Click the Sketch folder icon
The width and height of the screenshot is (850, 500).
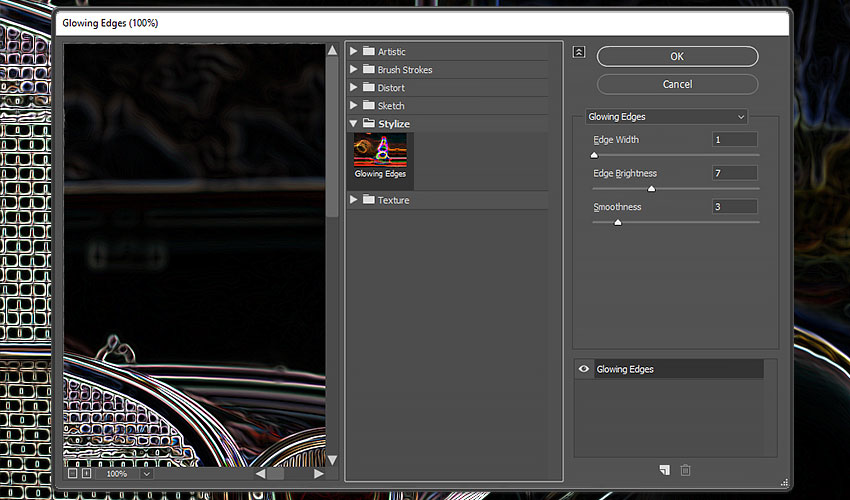tap(369, 105)
